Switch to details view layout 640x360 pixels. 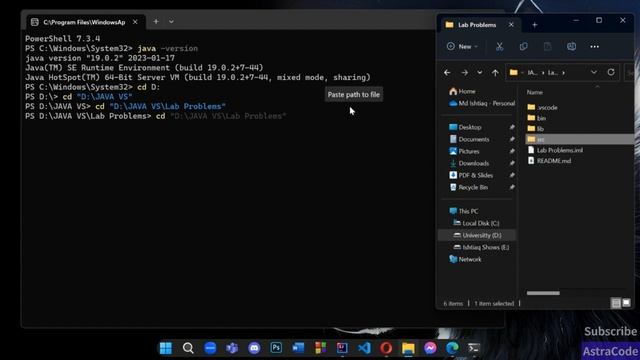(616, 303)
